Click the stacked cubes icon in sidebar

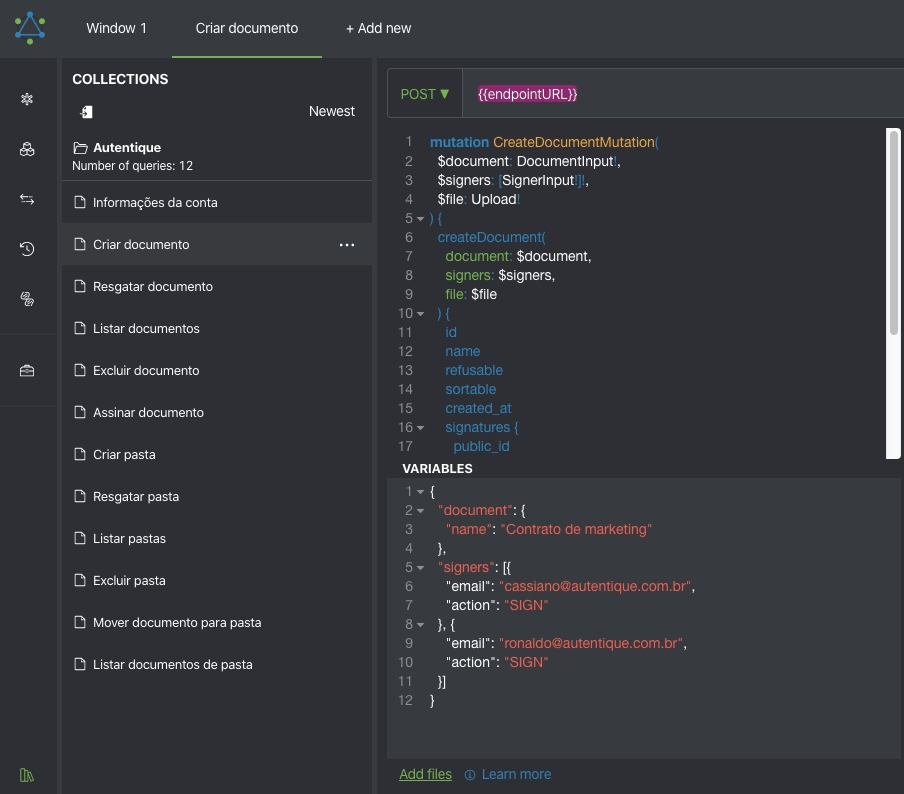[27, 149]
